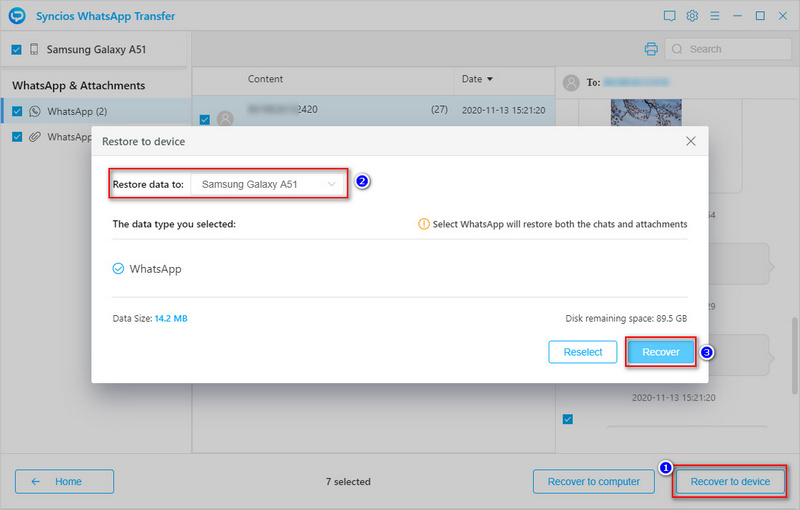Click the Reselect button
This screenshot has width=800, height=510.
click(x=583, y=352)
